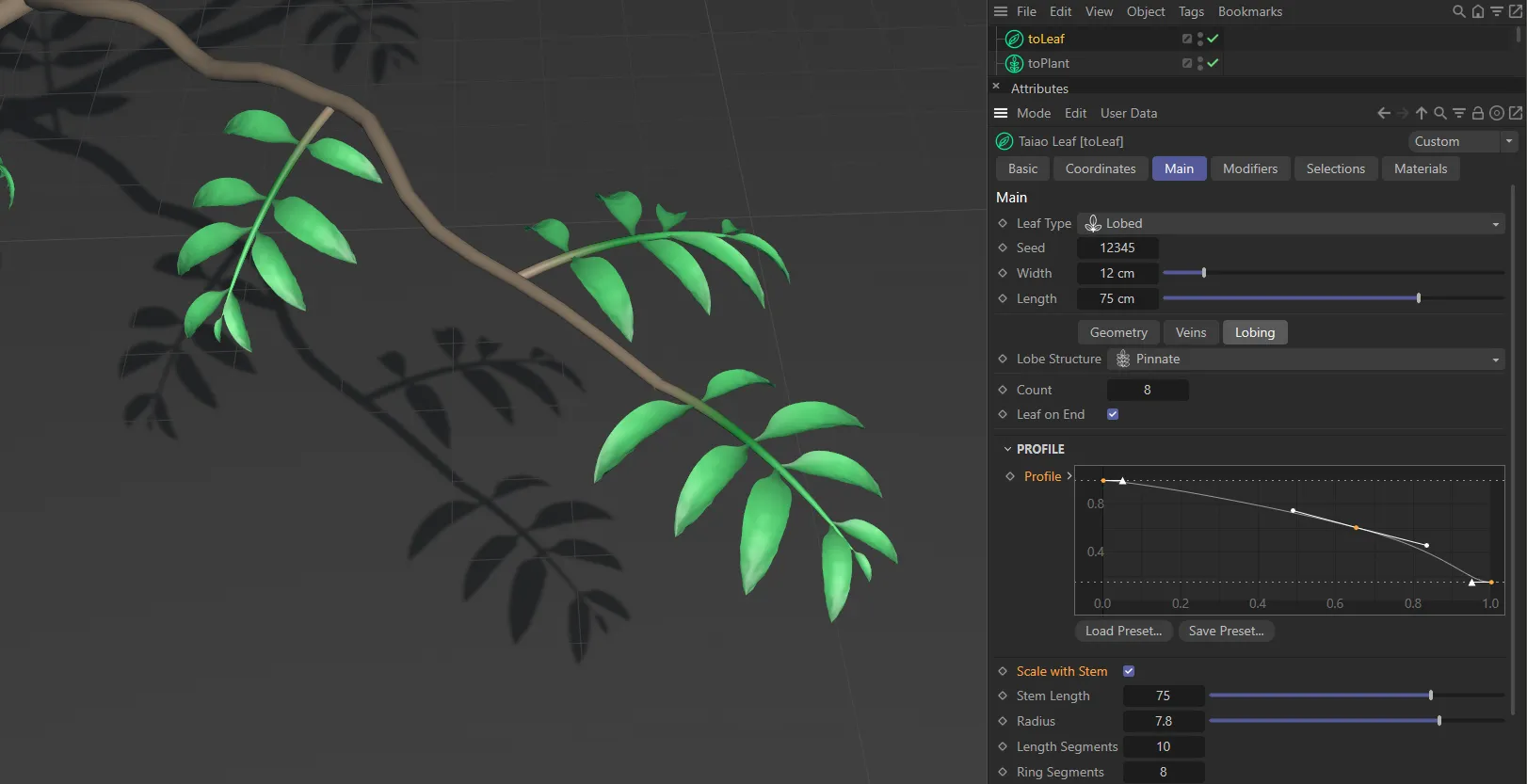The width and height of the screenshot is (1527, 784).
Task: Switch to the Modifiers tab
Action: tap(1250, 168)
